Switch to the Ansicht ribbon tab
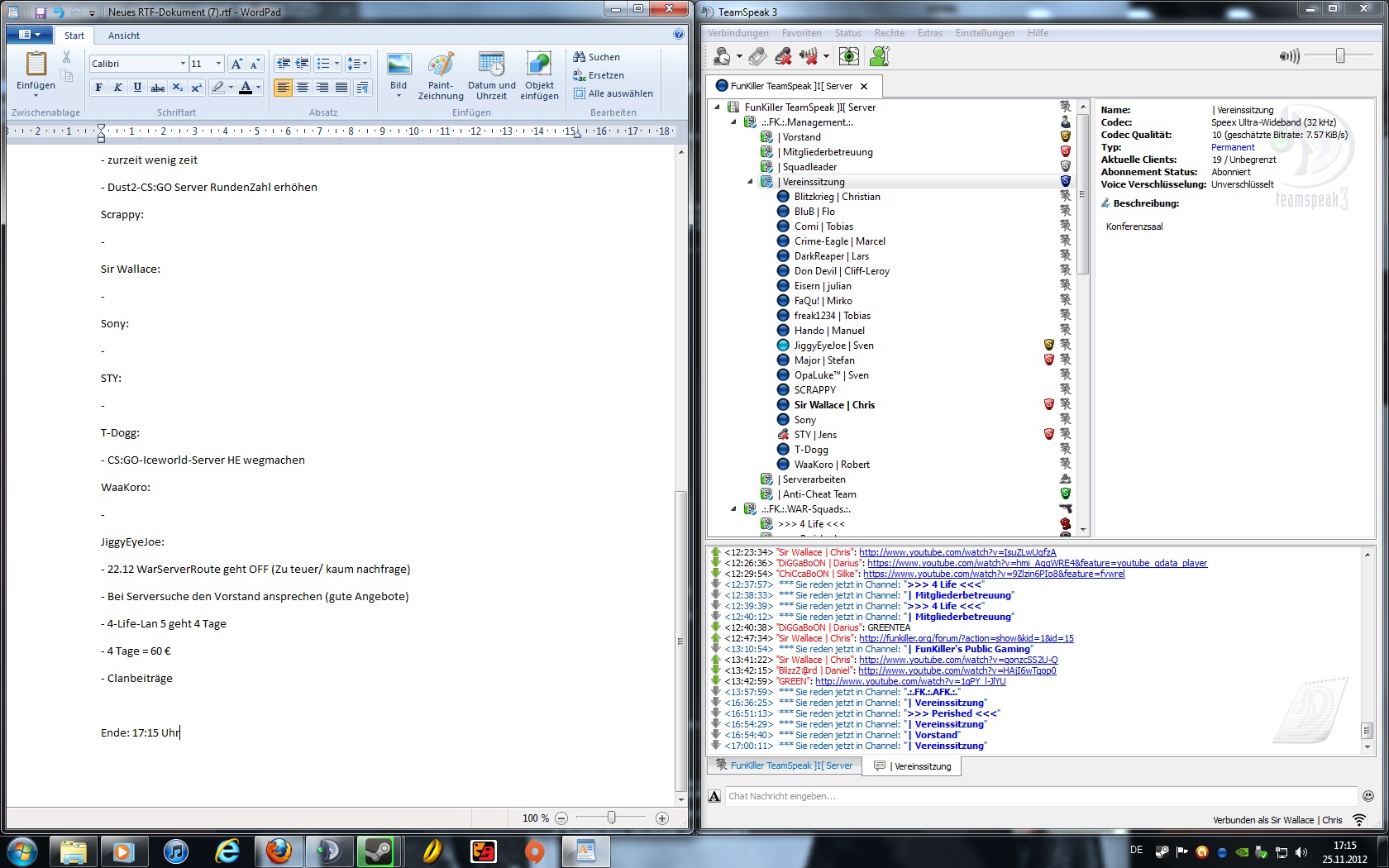Image resolution: width=1389 pixels, height=868 pixels. tap(123, 36)
